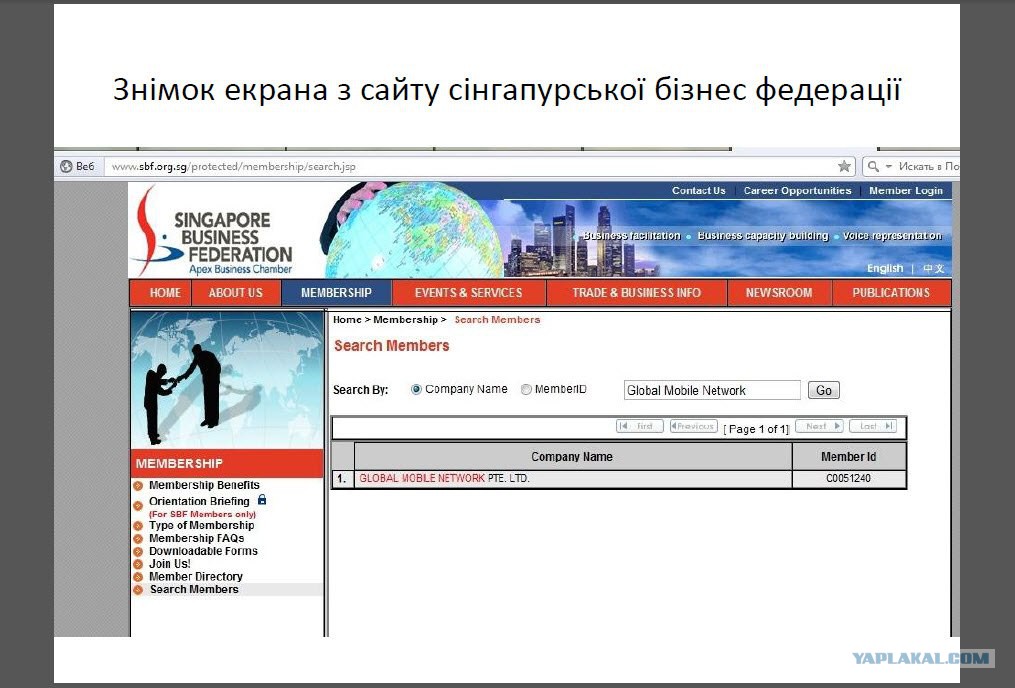Viewport: 1015px width, 688px height.
Task: Click the Next page button
Action: [x=819, y=426]
